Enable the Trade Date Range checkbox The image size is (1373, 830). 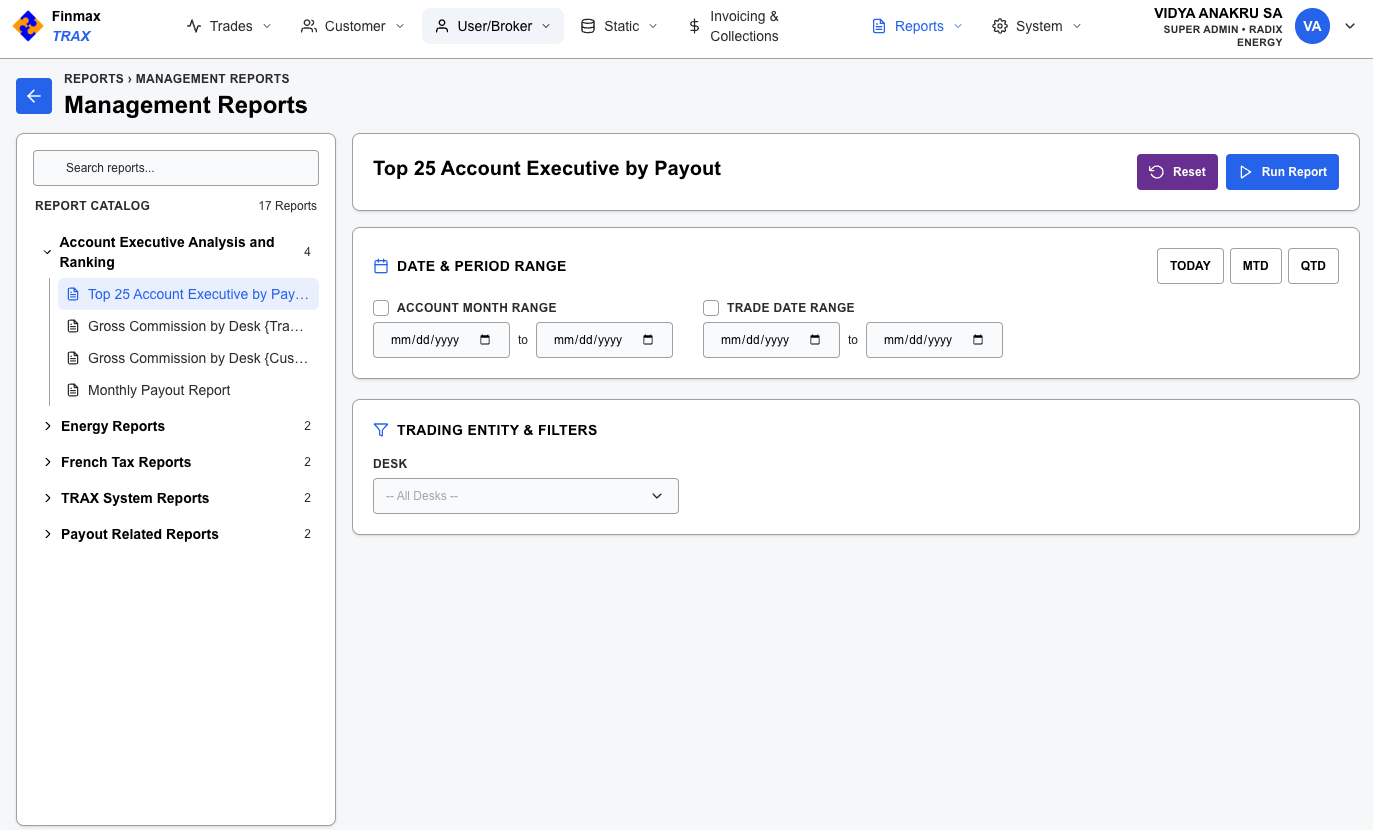(x=711, y=308)
